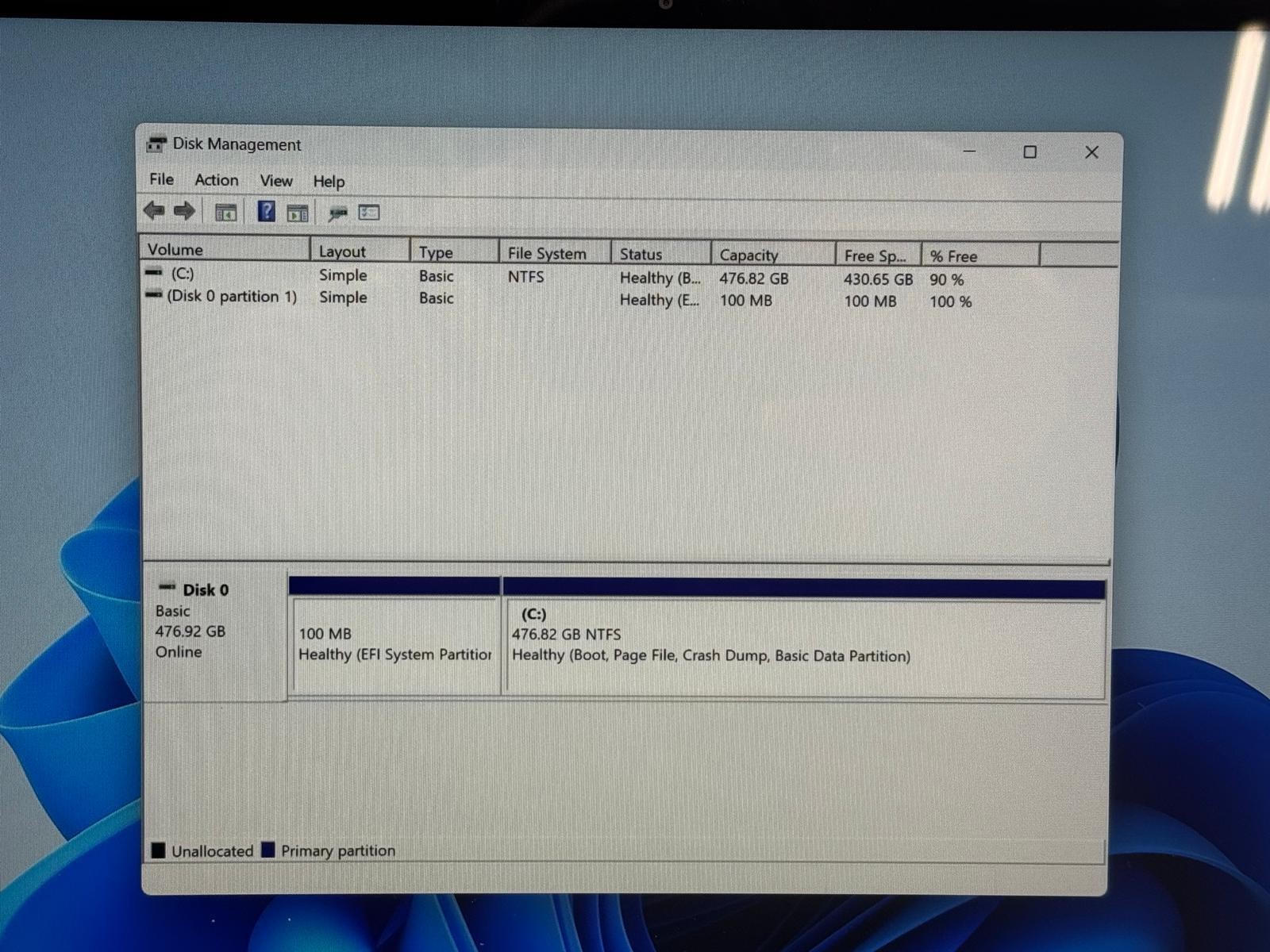Viewport: 1270px width, 952px height.
Task: Open the Action menu
Action: 217,180
